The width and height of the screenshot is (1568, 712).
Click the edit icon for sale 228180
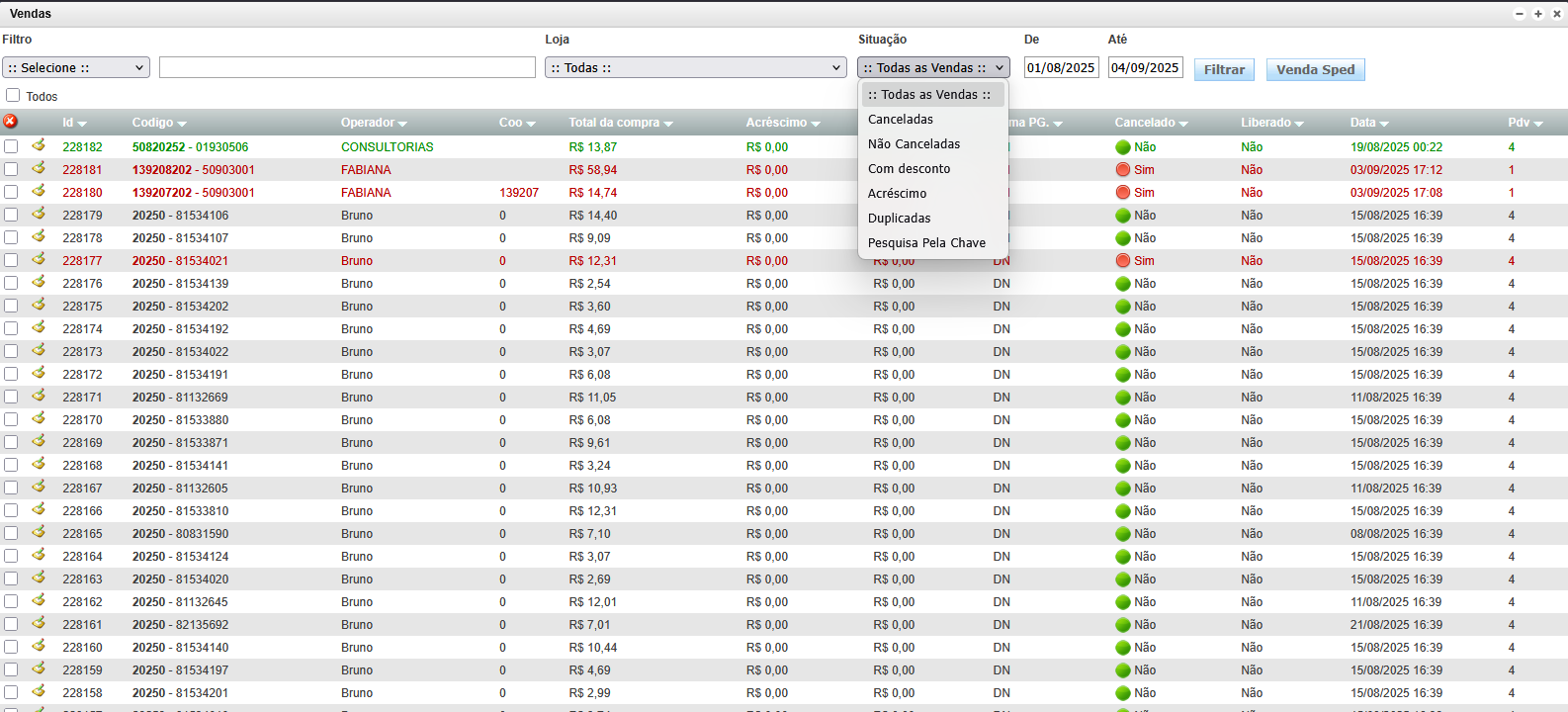pos(39,191)
